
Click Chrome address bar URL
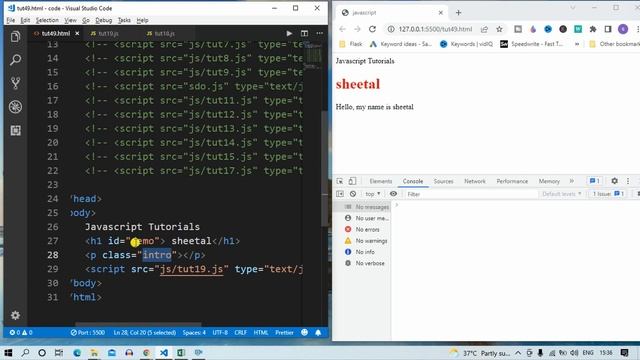point(435,29)
